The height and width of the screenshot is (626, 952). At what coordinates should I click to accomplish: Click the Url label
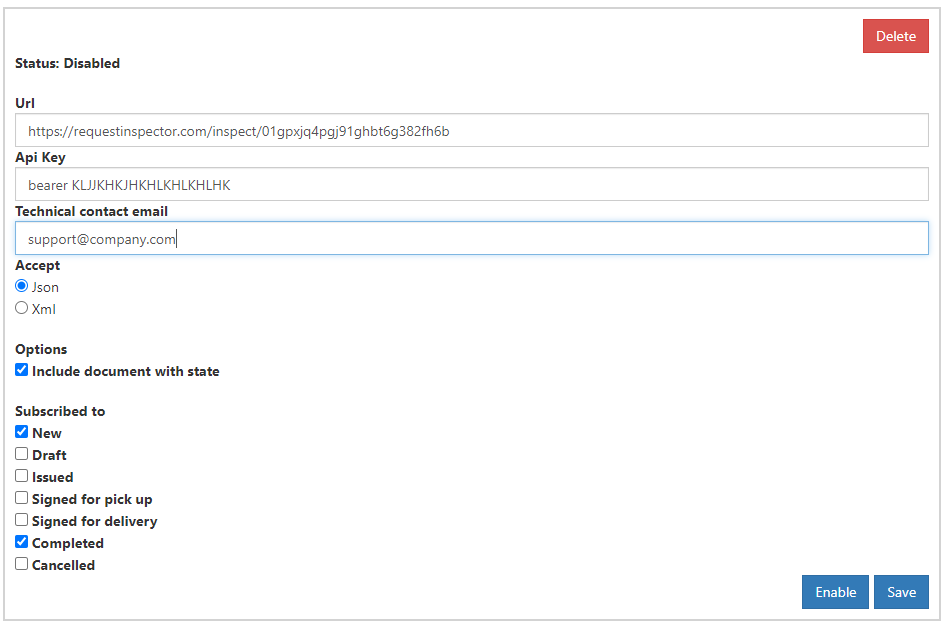[25, 103]
